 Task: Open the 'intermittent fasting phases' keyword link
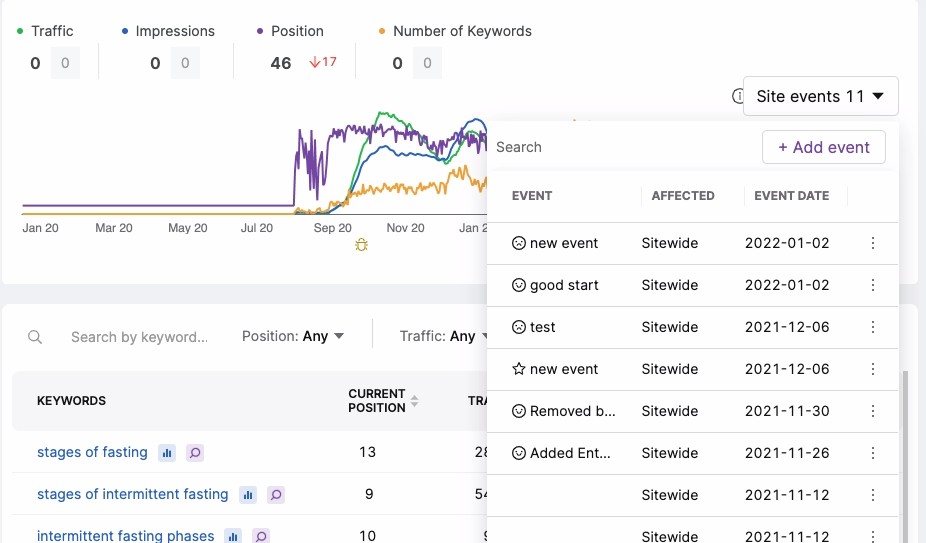[125, 536]
